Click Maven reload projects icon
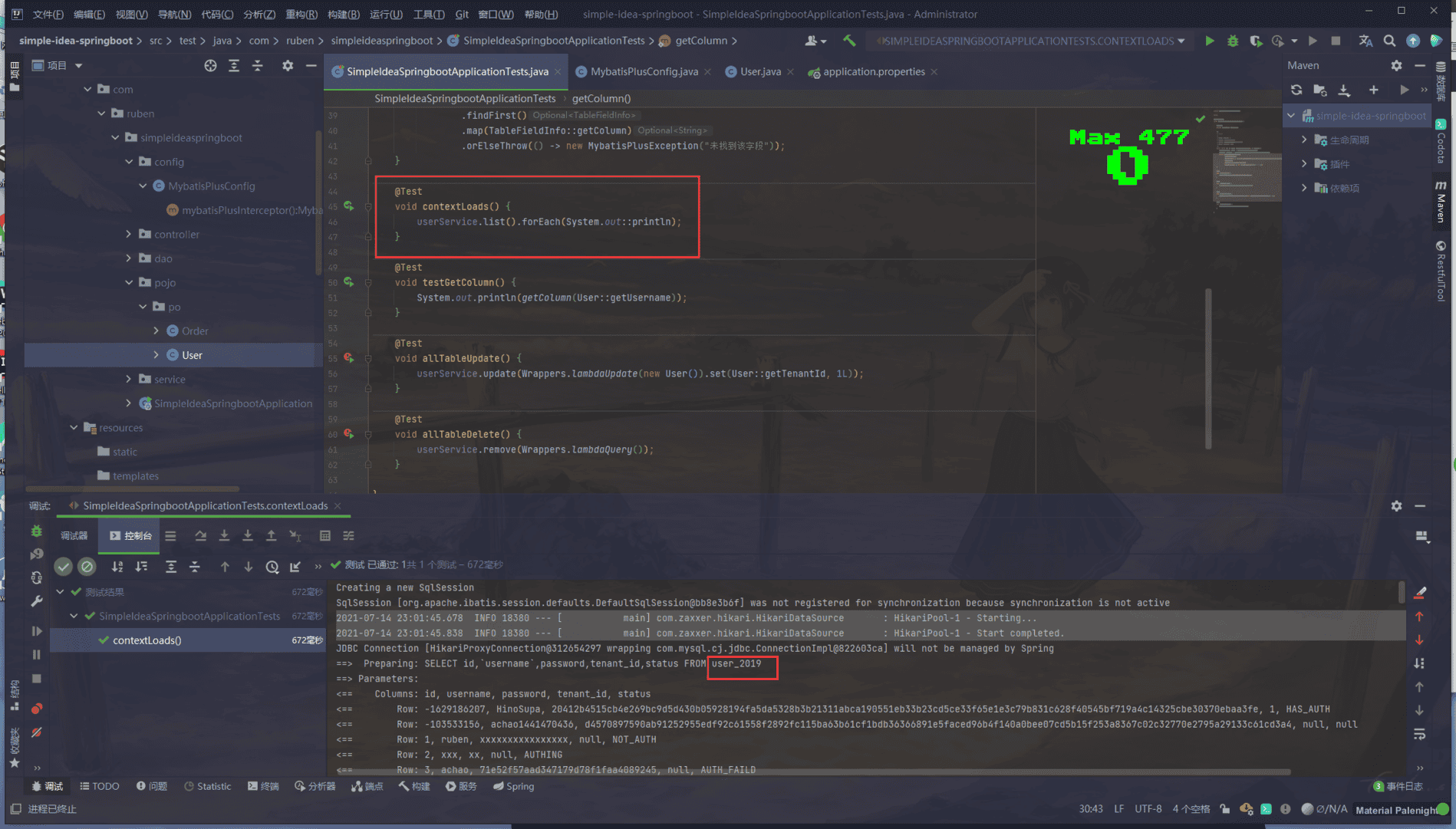This screenshot has height=829, width=1456. [1296, 90]
